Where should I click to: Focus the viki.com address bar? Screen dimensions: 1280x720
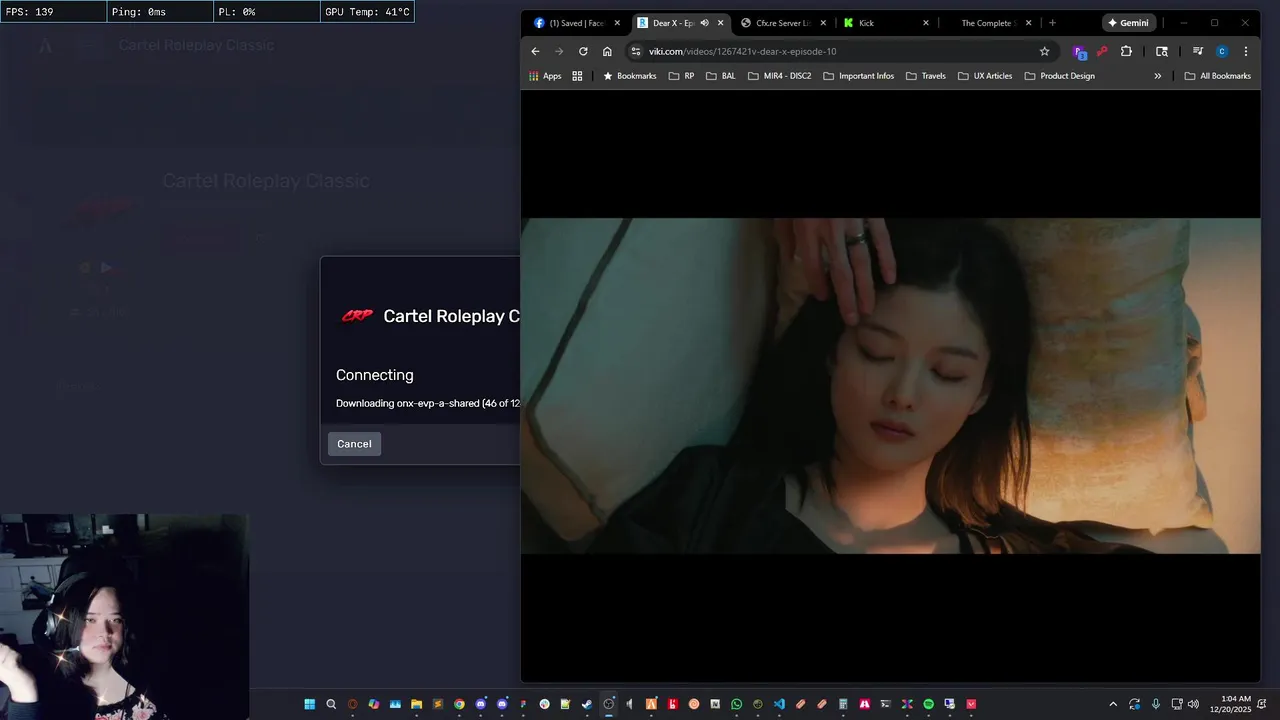click(x=840, y=51)
